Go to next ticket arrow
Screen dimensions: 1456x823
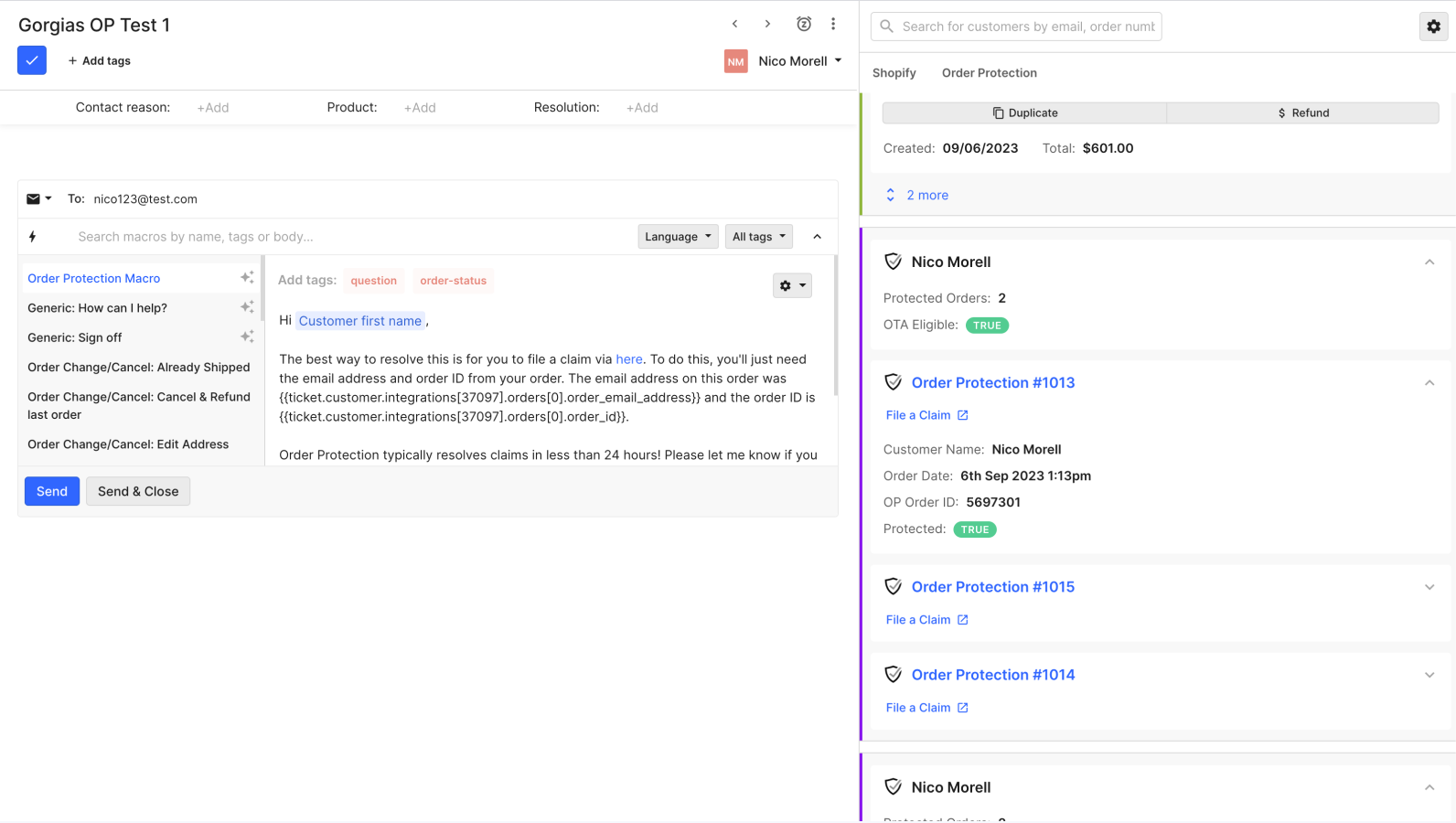click(x=767, y=24)
